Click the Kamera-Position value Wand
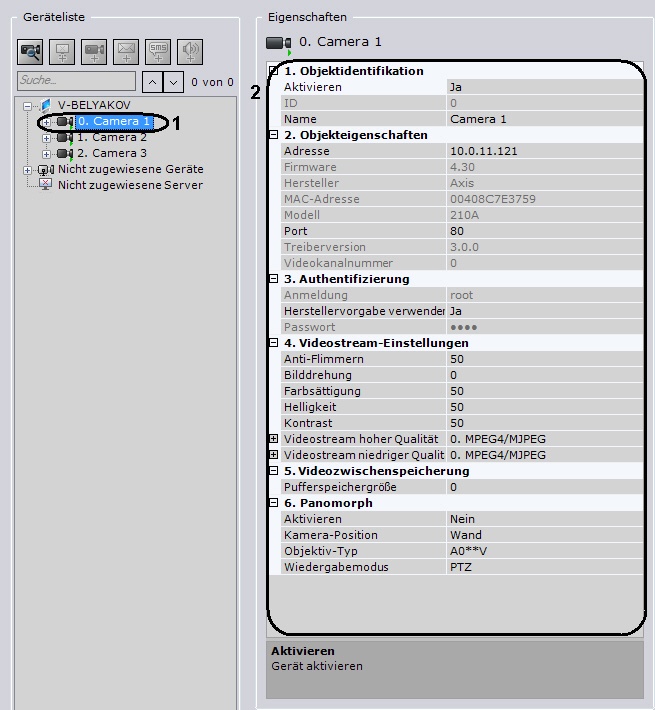 (545, 535)
